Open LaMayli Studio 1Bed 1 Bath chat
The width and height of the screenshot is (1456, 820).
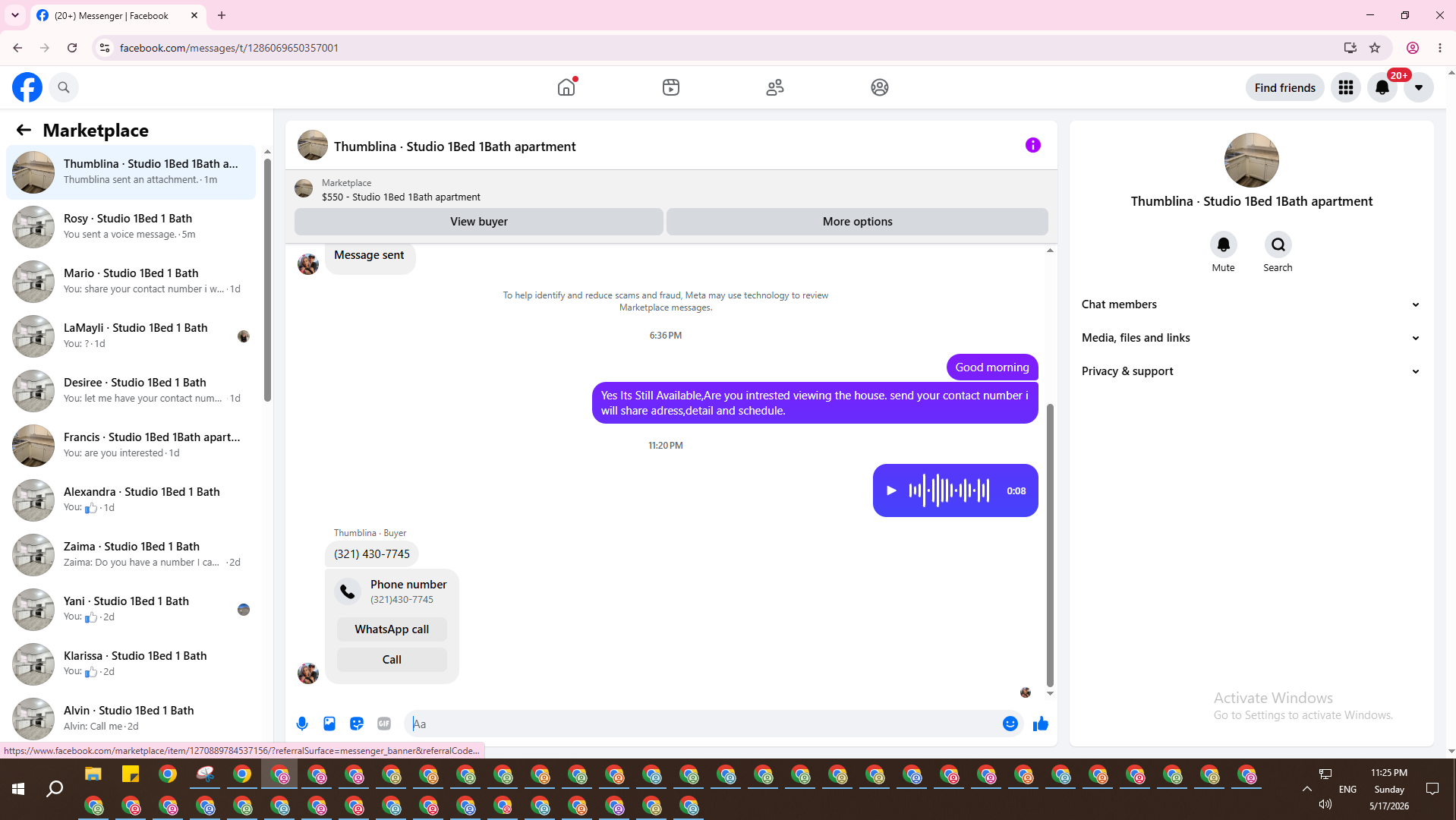tap(131, 336)
